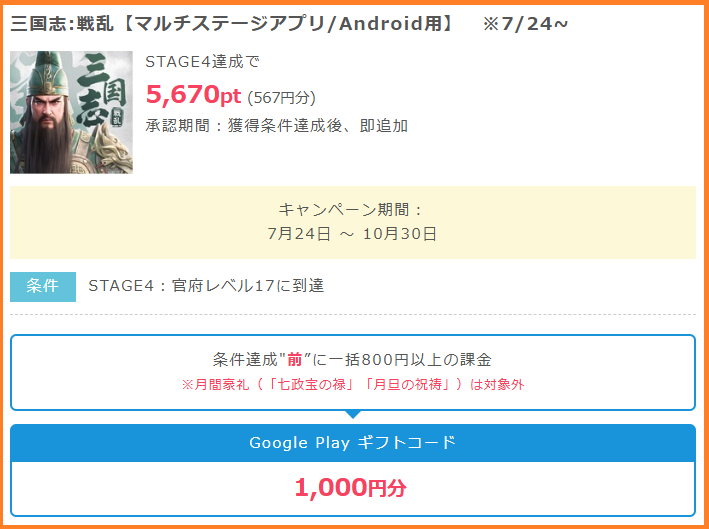Click the (567円分) yen equivalent text
The width and height of the screenshot is (709, 529).
coord(281,97)
